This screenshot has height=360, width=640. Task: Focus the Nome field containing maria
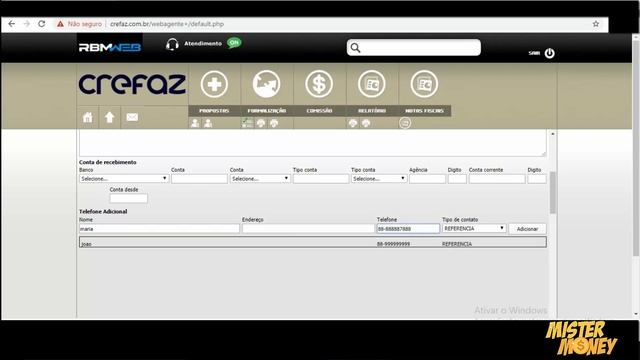point(159,229)
